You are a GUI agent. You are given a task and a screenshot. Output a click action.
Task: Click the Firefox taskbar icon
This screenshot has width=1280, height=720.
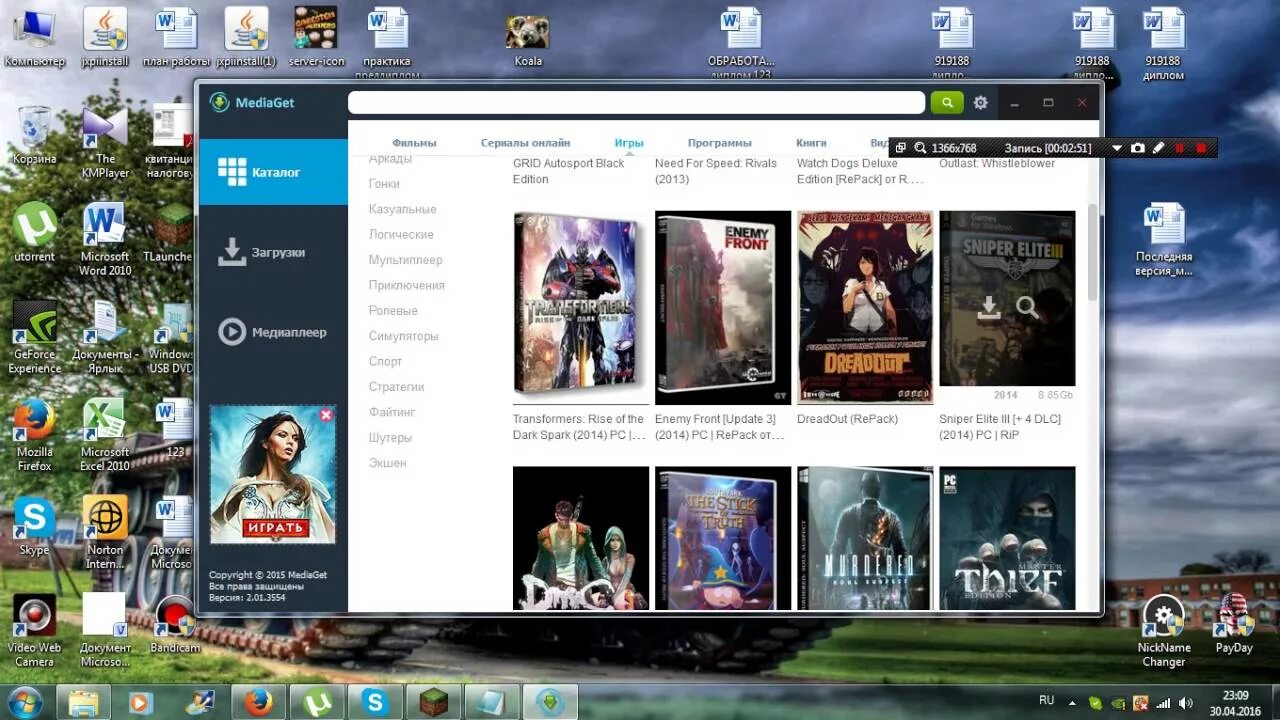pyautogui.click(x=257, y=702)
